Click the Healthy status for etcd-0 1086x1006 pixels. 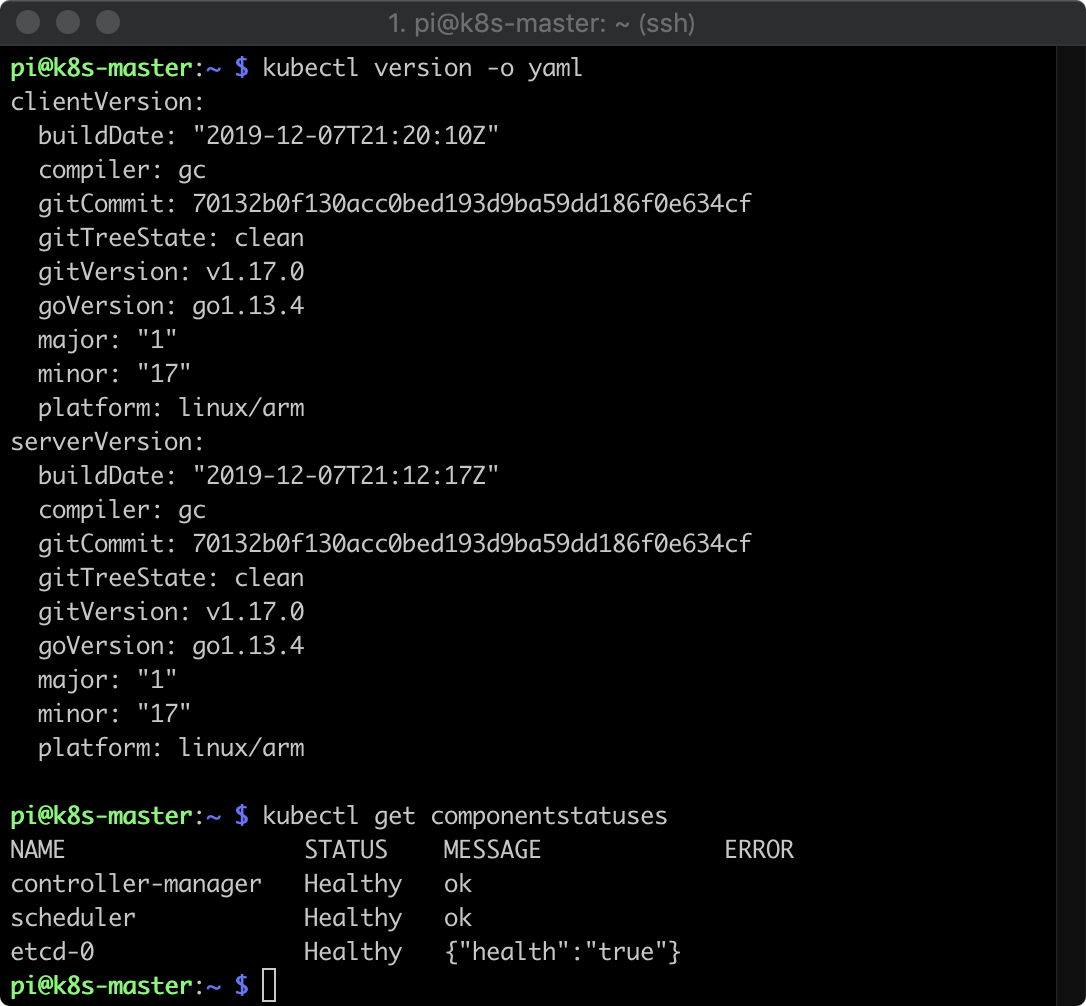[353, 952]
